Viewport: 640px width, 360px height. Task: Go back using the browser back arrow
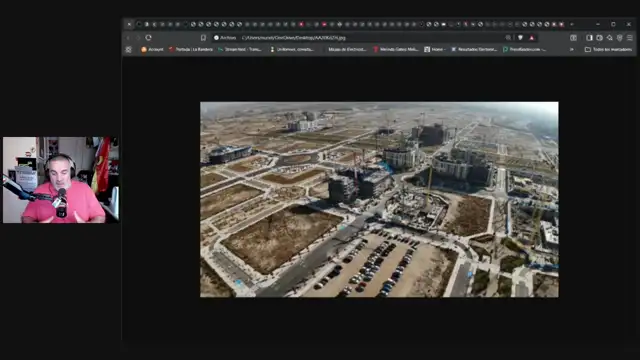(128, 38)
